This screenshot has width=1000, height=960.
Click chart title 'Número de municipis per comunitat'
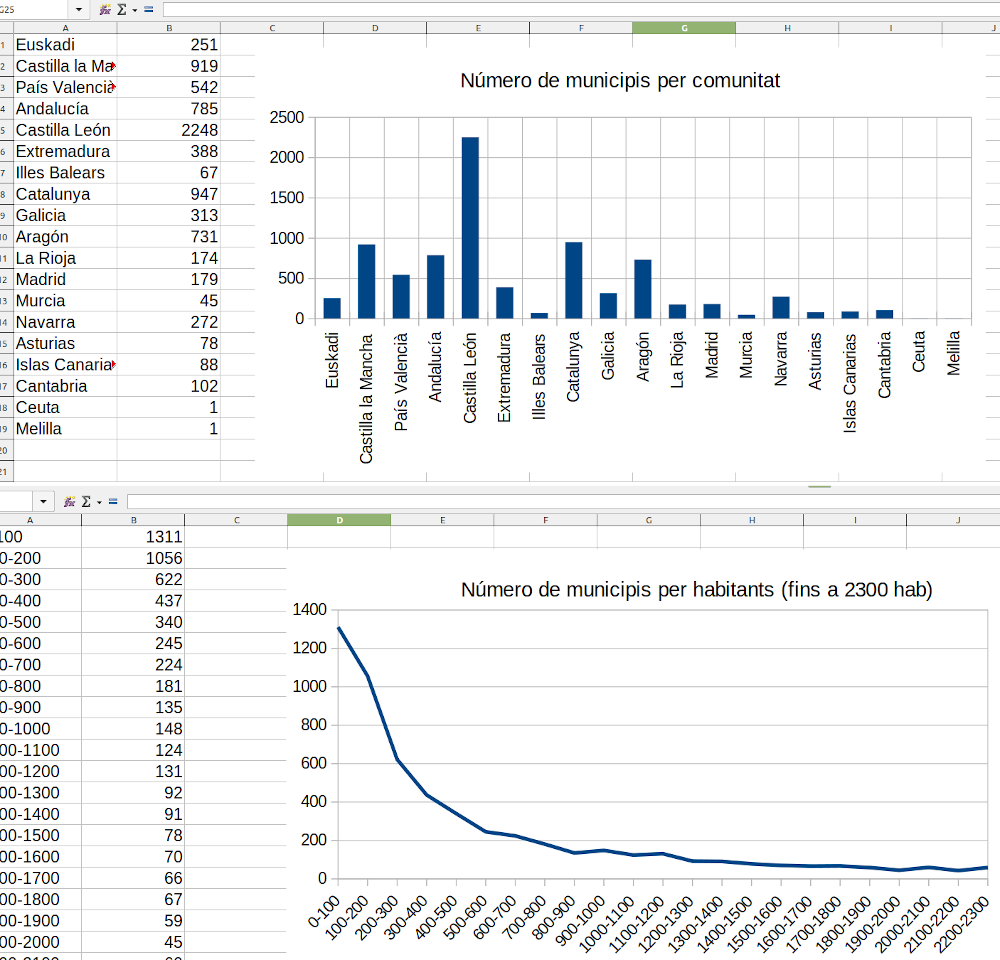[620, 81]
